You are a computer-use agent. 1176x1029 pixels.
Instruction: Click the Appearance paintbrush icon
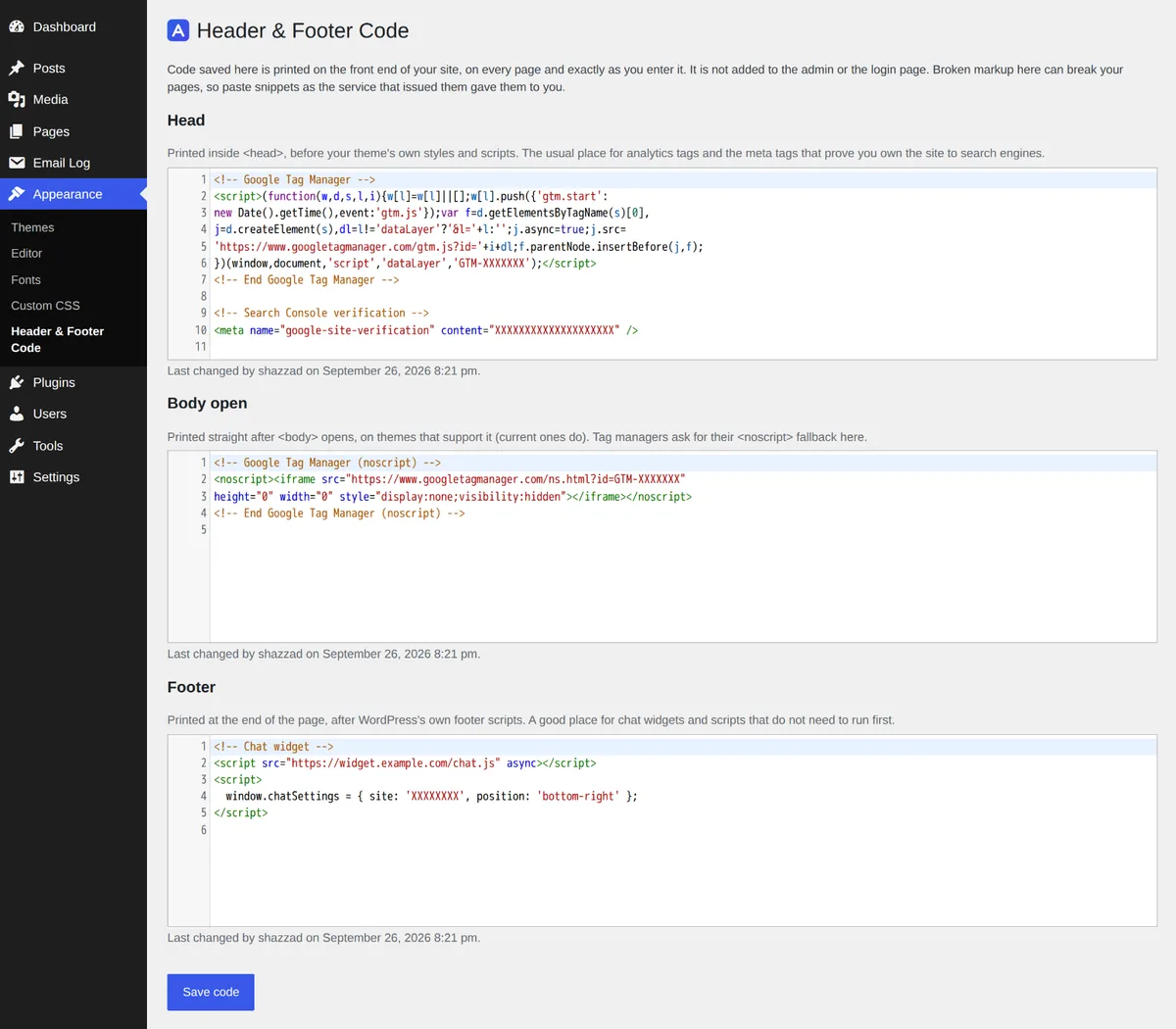17,194
